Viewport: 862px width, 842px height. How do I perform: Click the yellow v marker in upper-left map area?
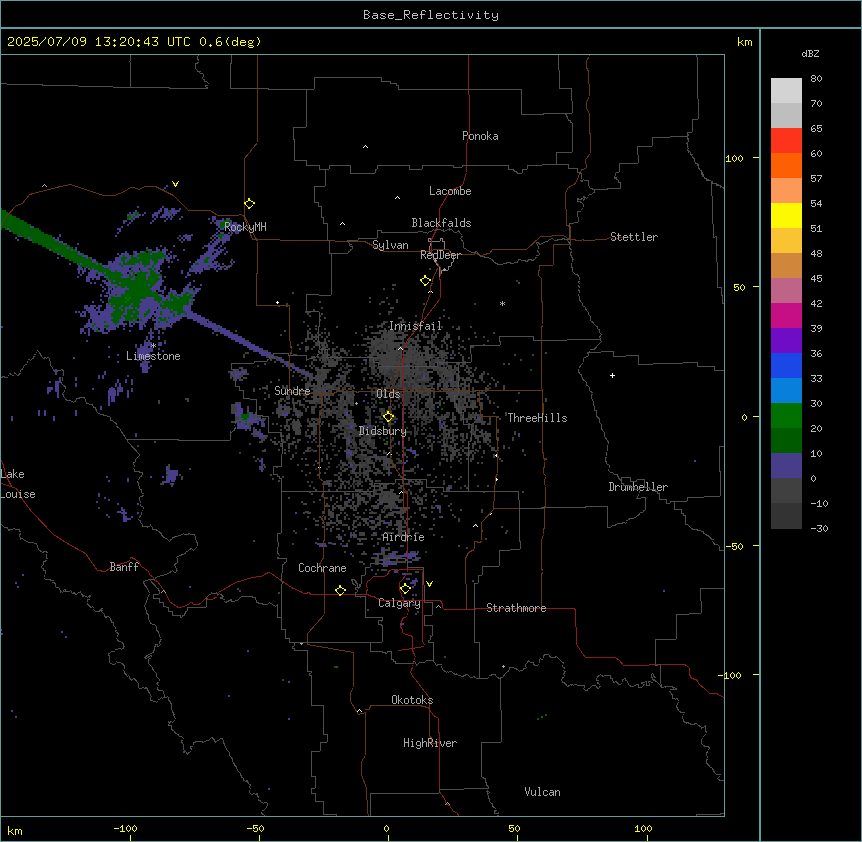[175, 184]
